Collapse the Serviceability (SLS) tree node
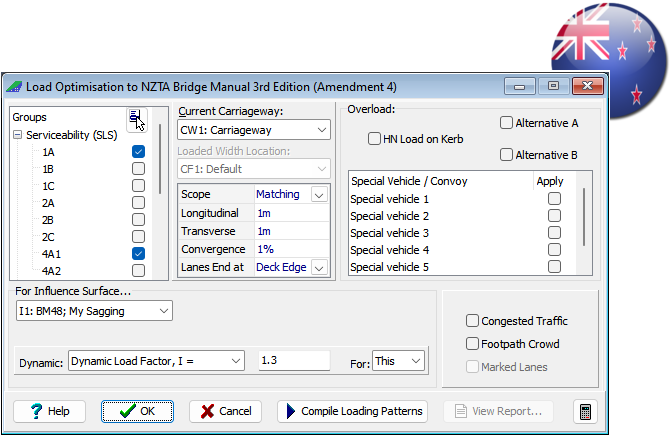 tap(18, 135)
